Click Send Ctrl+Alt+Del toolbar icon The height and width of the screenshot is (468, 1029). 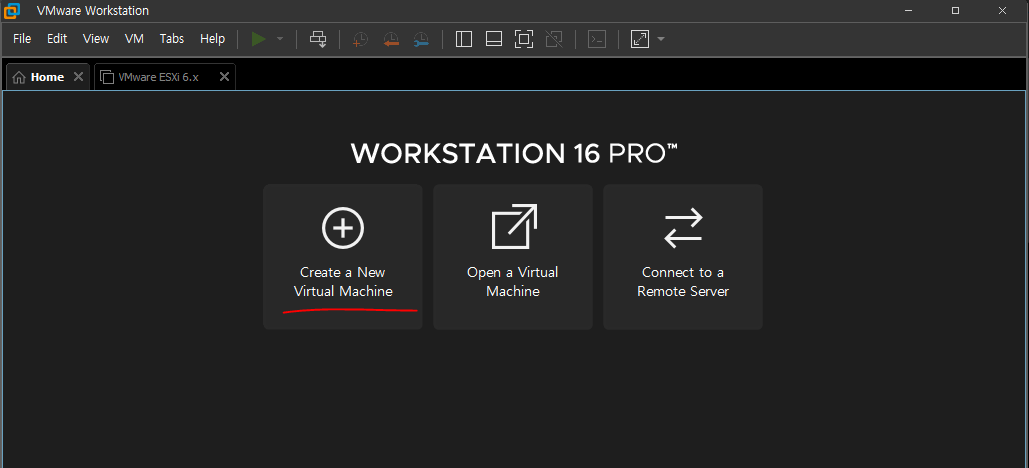click(318, 39)
